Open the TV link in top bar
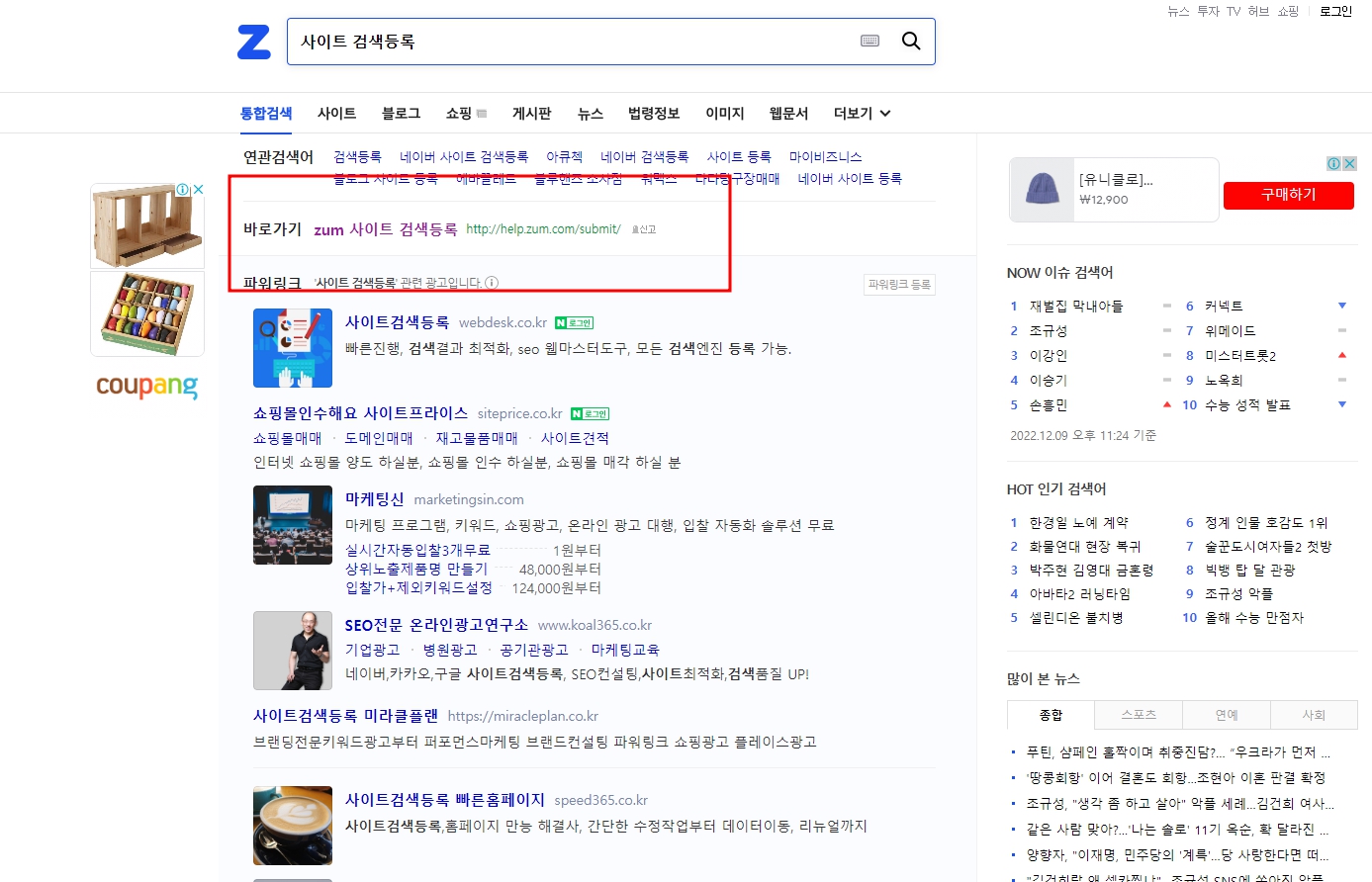This screenshot has width=1372, height=882. (1234, 12)
